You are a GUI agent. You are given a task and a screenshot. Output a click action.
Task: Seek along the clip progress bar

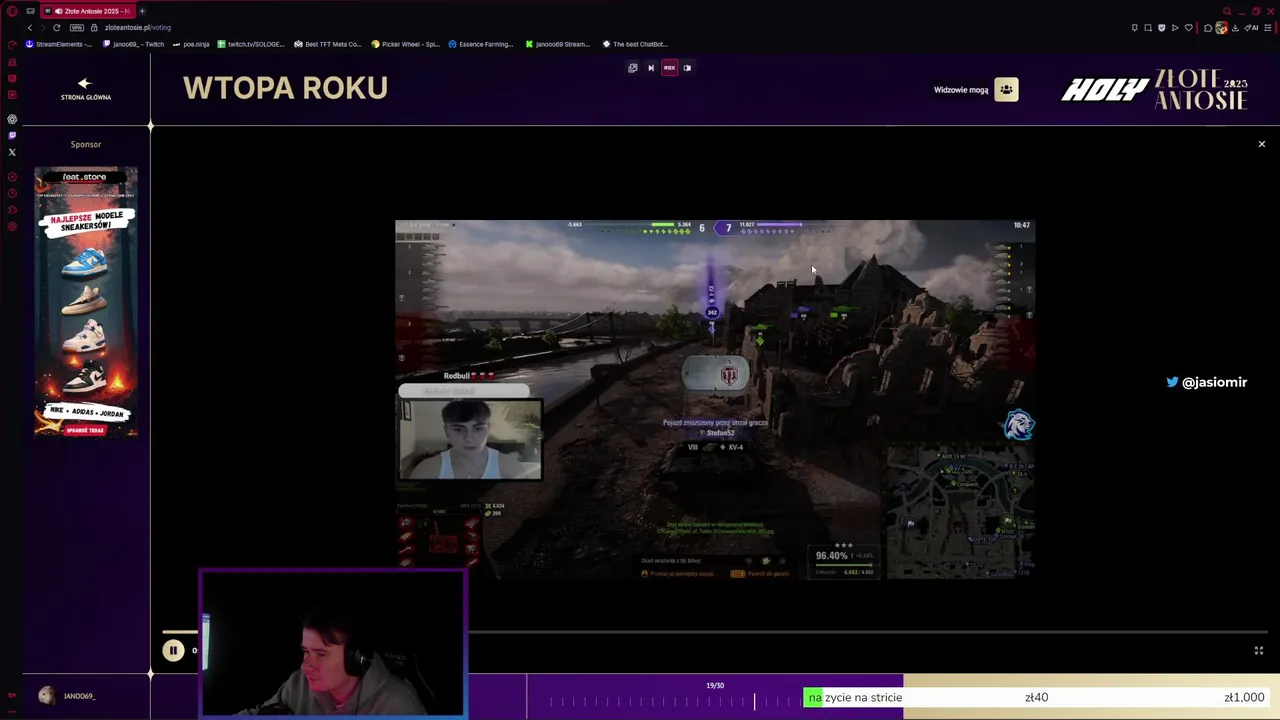(x=715, y=632)
